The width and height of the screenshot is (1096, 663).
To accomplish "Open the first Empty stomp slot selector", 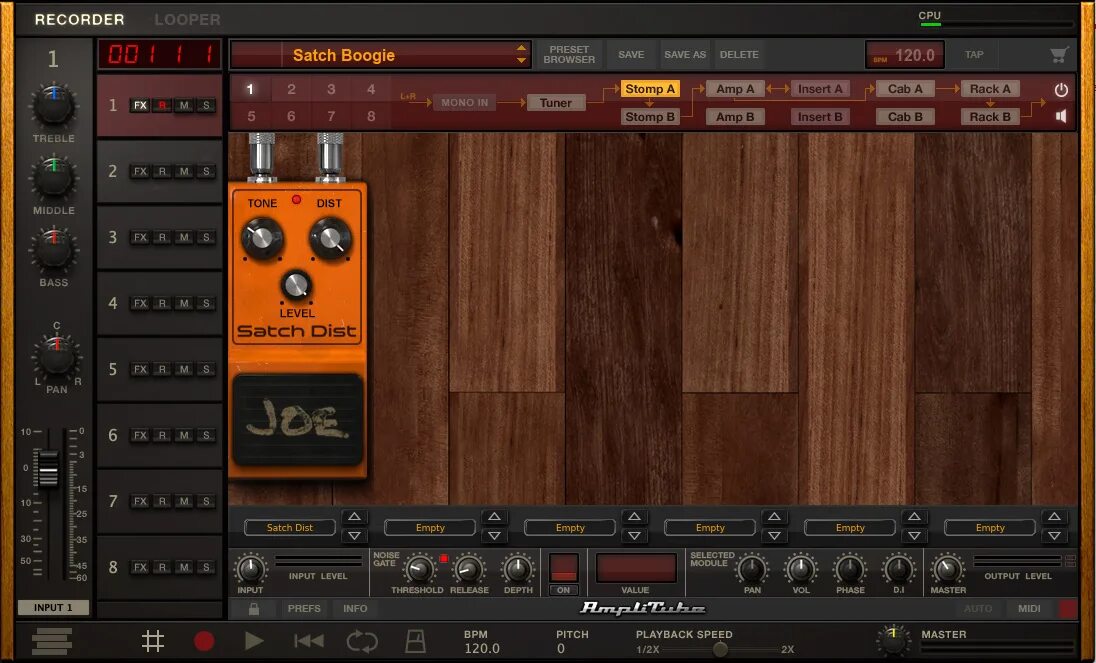I will tap(430, 527).
